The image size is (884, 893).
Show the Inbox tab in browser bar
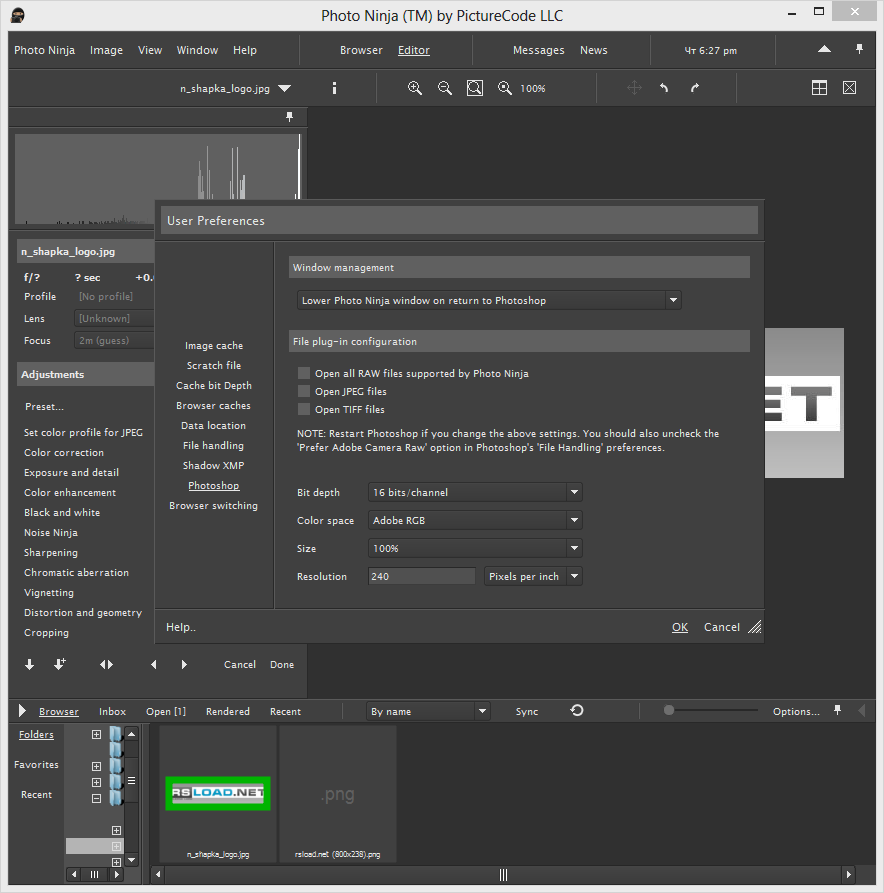point(112,711)
